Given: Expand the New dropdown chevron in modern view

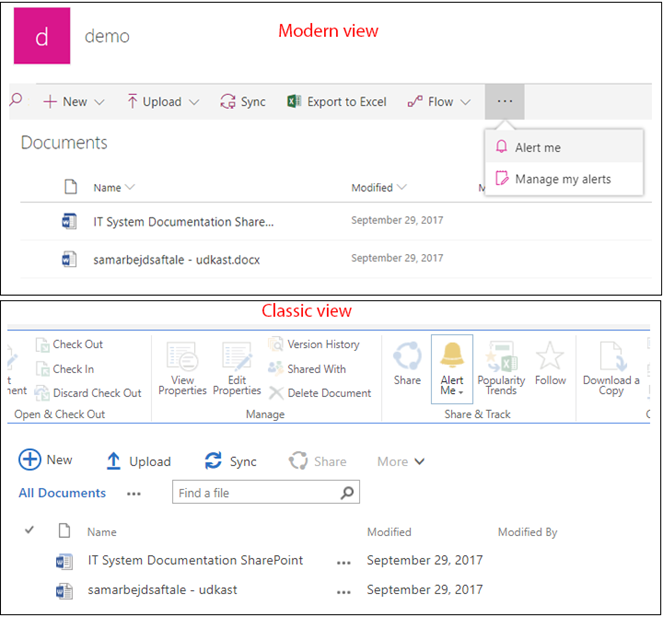Looking at the screenshot, I should (99, 102).
